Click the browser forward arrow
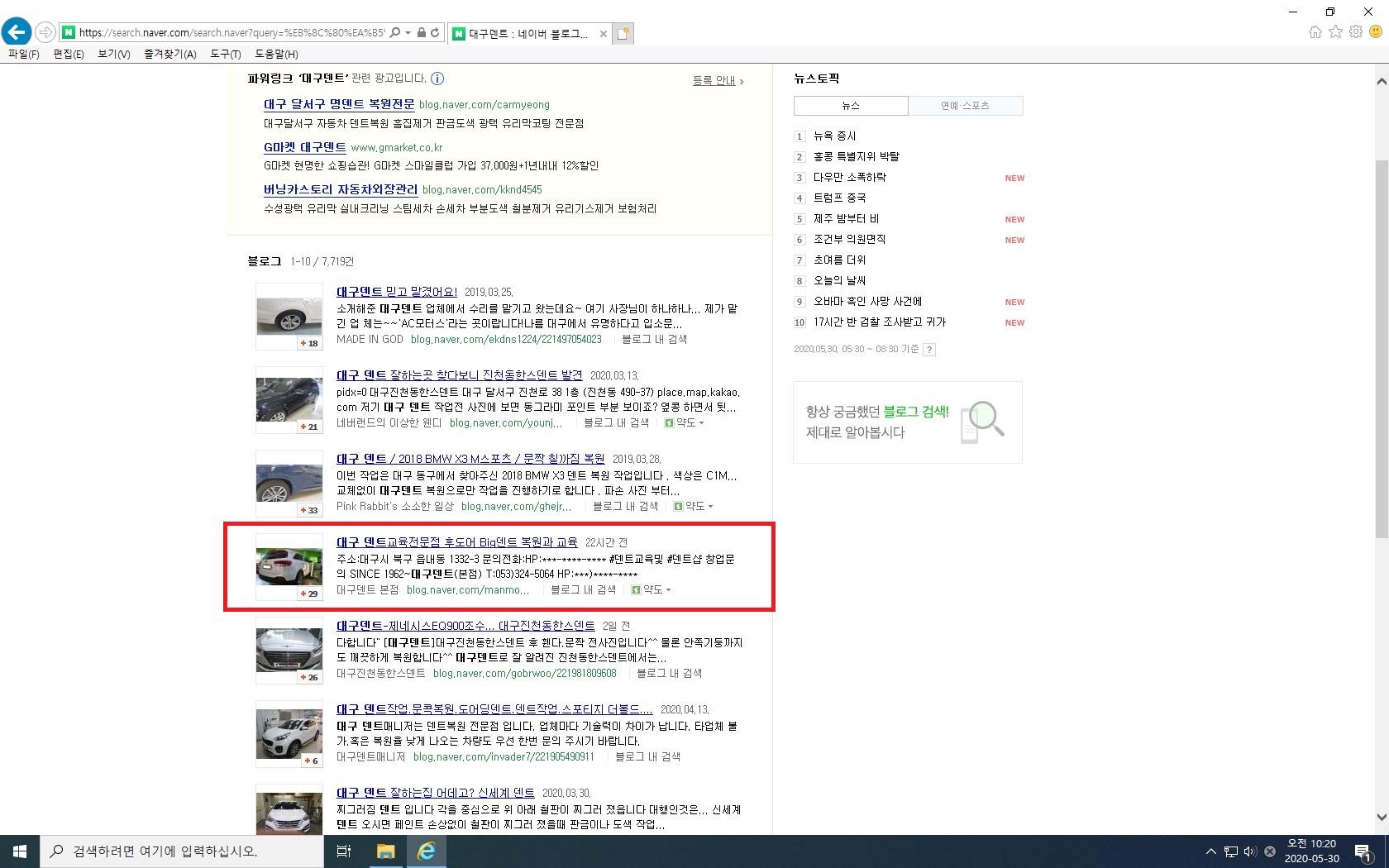 (45, 32)
